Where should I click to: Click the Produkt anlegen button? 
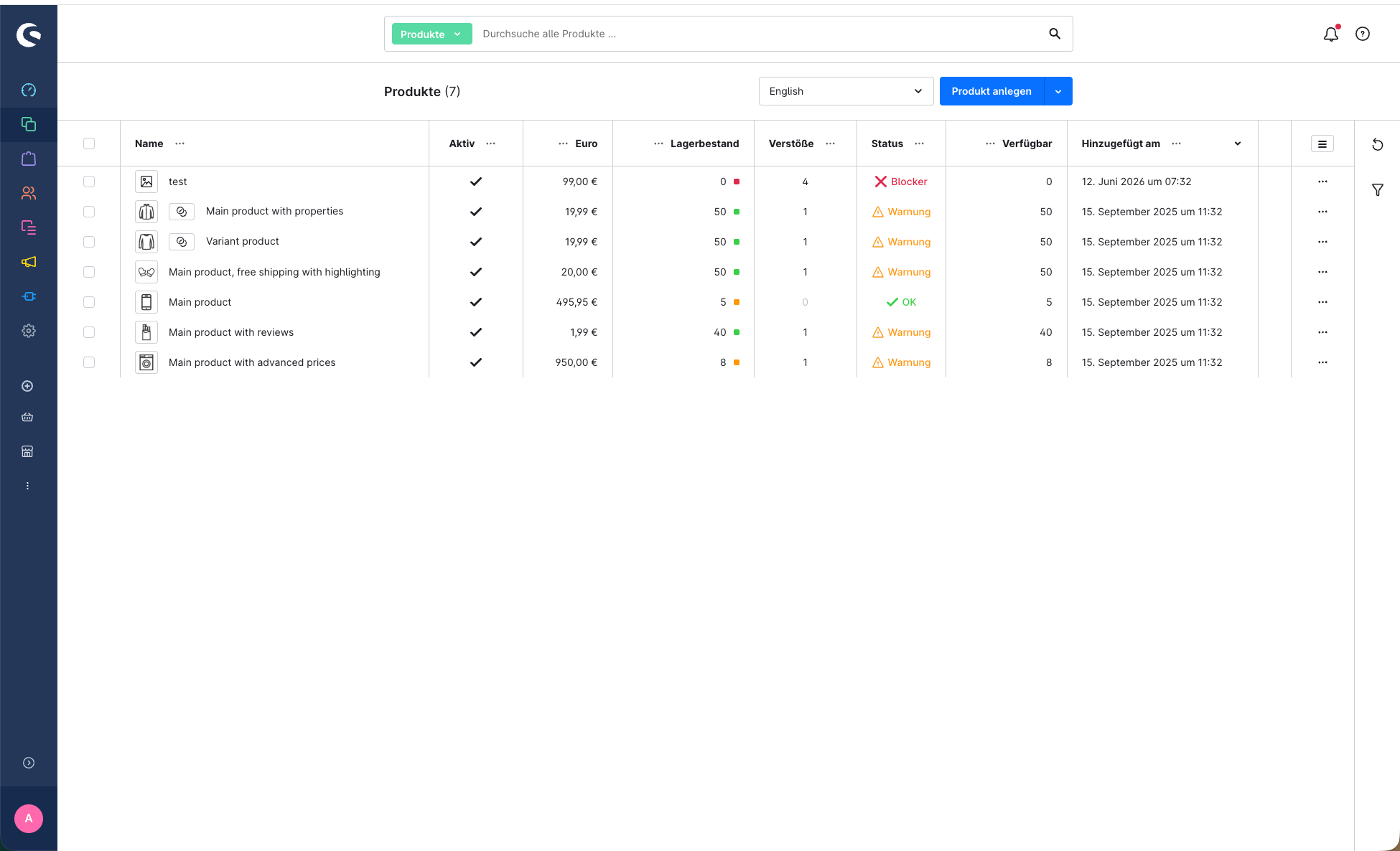[x=991, y=91]
